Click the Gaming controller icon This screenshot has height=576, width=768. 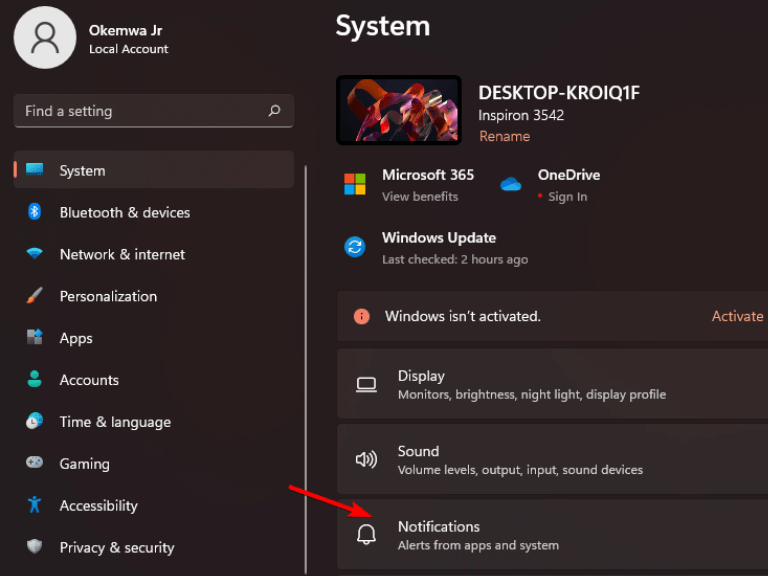coord(34,462)
